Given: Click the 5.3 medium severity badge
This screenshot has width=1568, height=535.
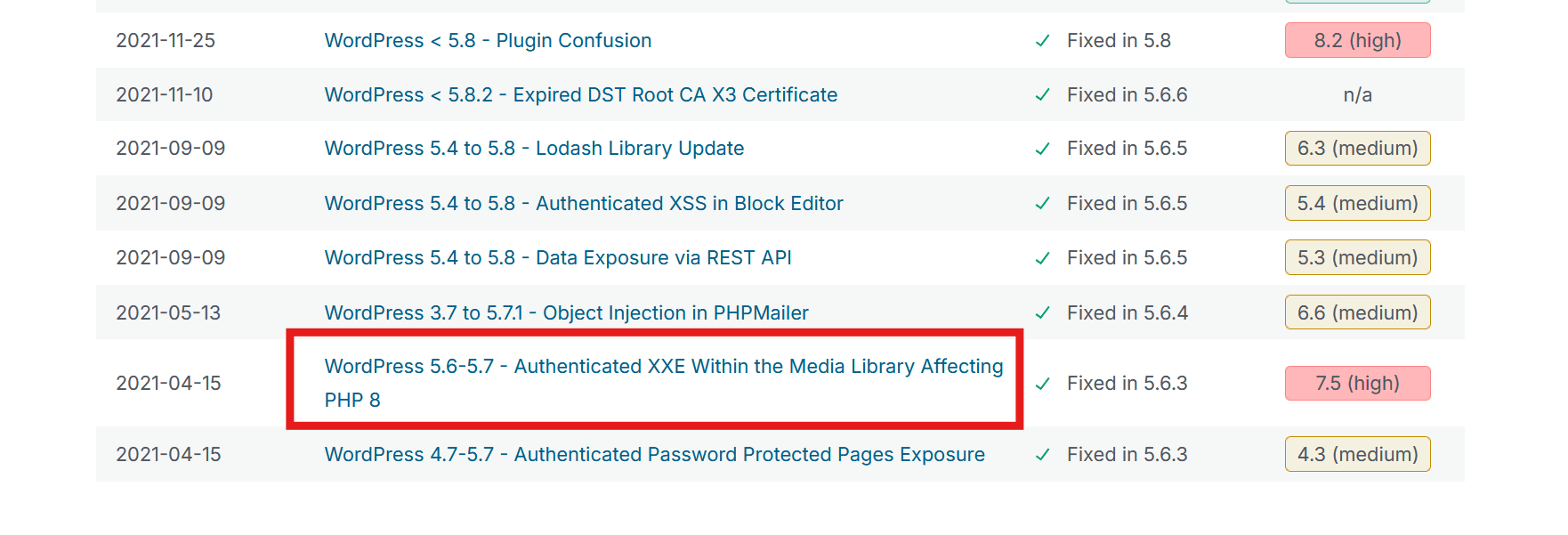Looking at the screenshot, I should [1357, 257].
